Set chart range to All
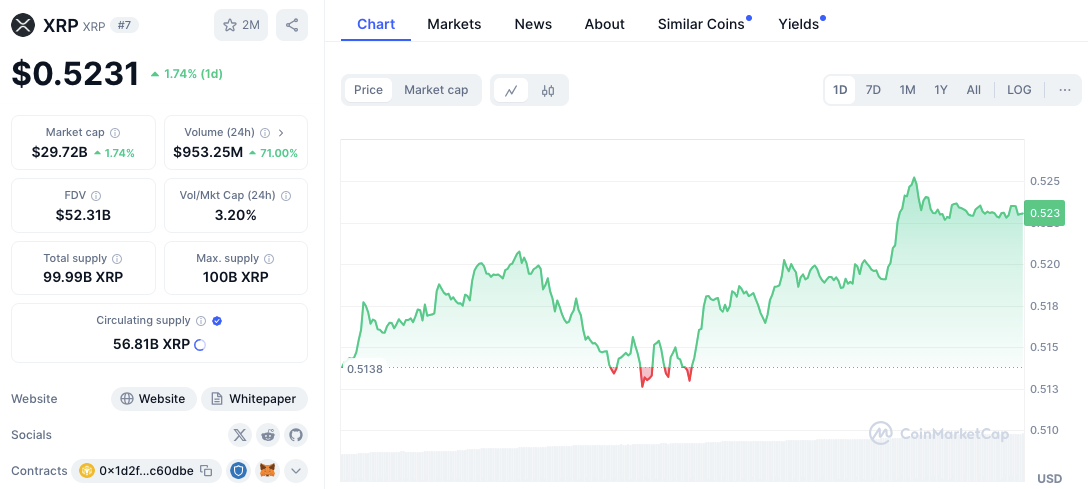 pos(974,90)
